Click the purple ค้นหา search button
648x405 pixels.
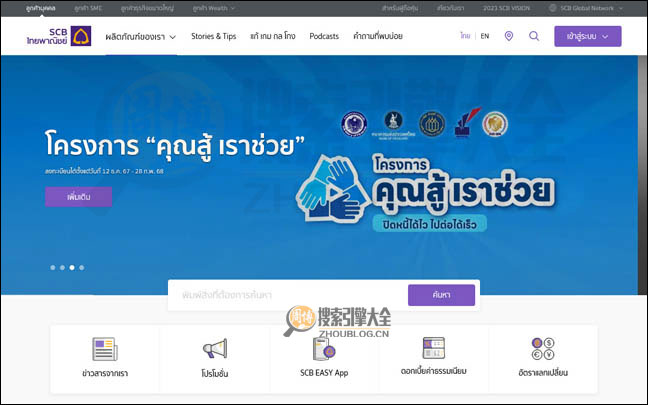point(441,295)
